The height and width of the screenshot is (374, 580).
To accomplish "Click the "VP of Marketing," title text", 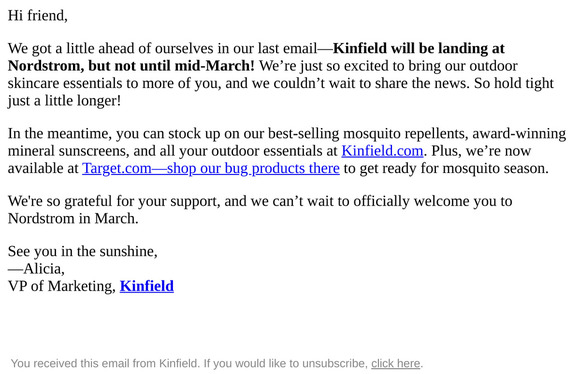I will (62, 286).
